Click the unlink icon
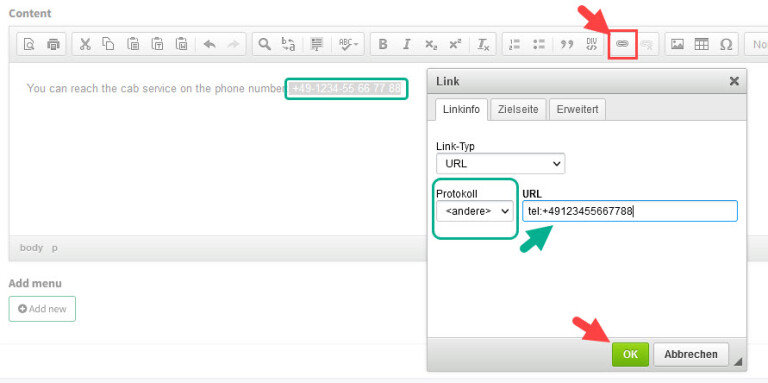The height and width of the screenshot is (383, 768). pos(647,45)
